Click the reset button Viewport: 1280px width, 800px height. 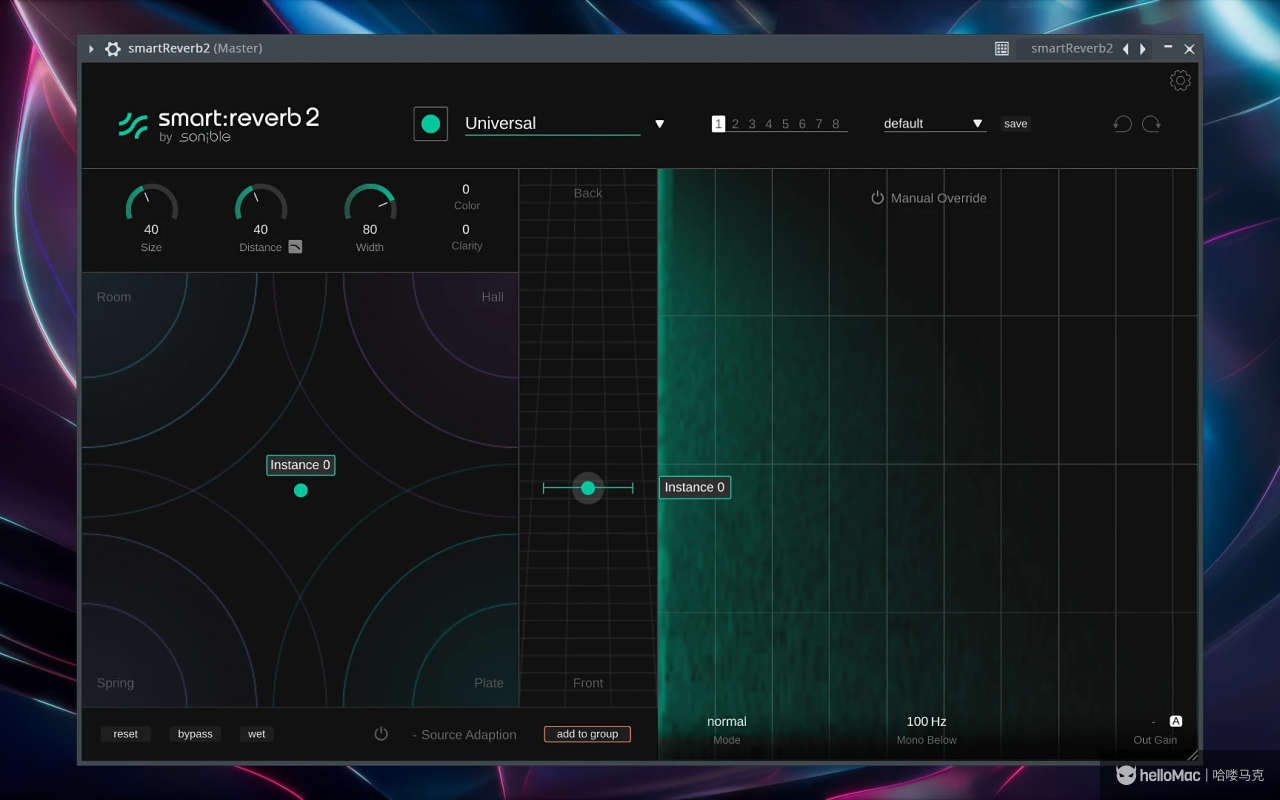126,734
